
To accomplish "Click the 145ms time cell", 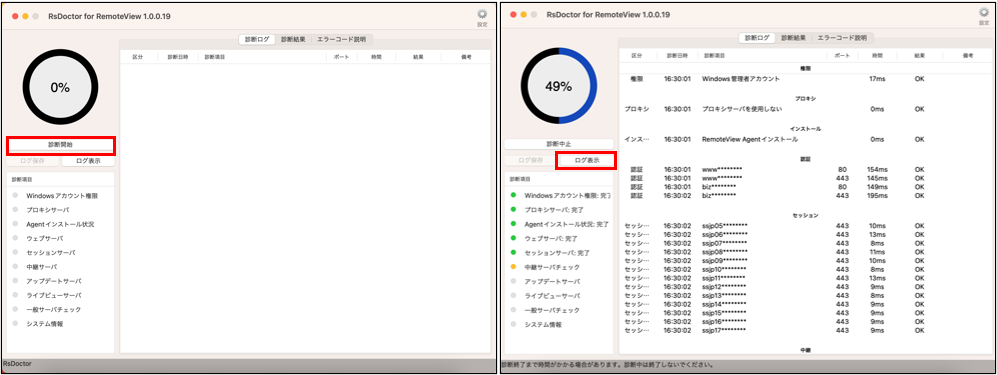I will [x=876, y=179].
